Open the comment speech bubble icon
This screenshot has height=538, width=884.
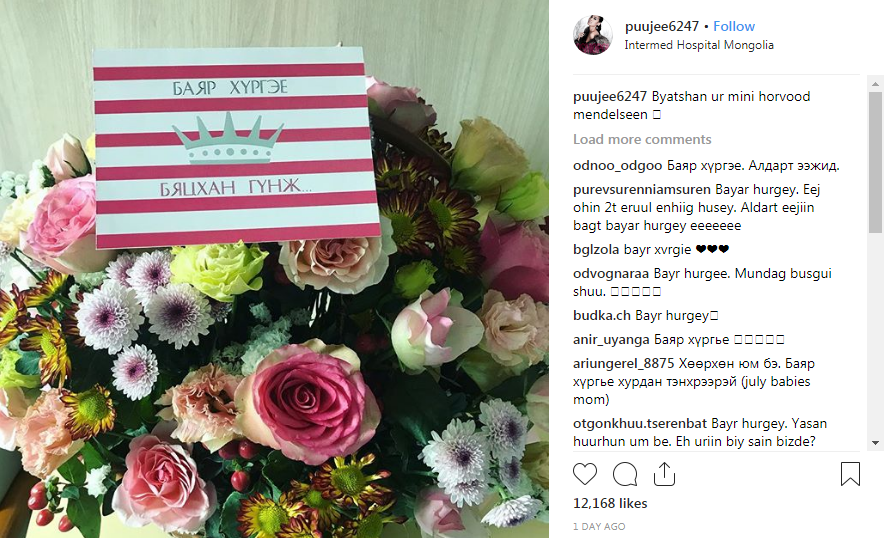[x=625, y=474]
